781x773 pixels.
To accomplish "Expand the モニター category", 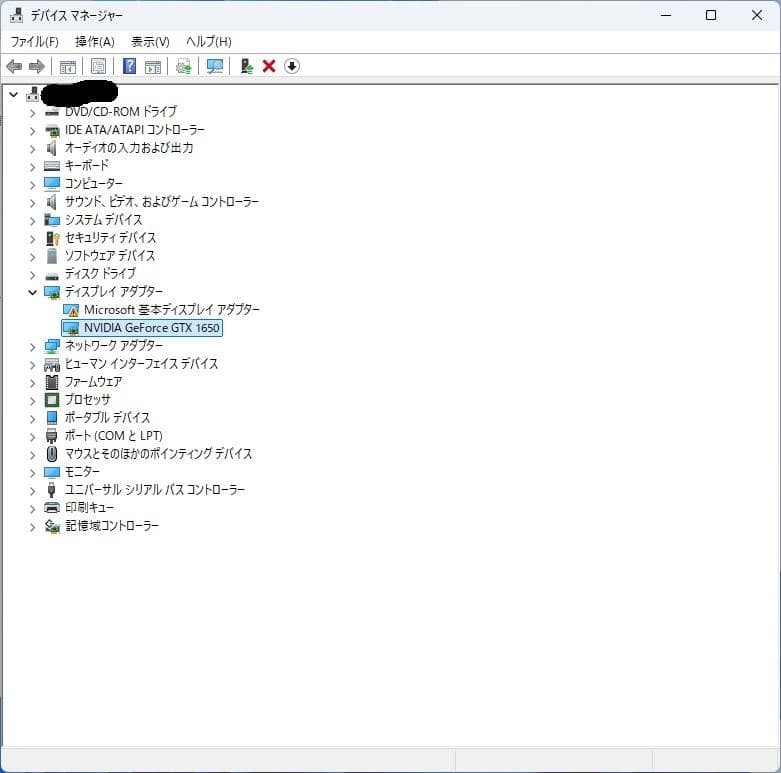I will click(x=32, y=472).
